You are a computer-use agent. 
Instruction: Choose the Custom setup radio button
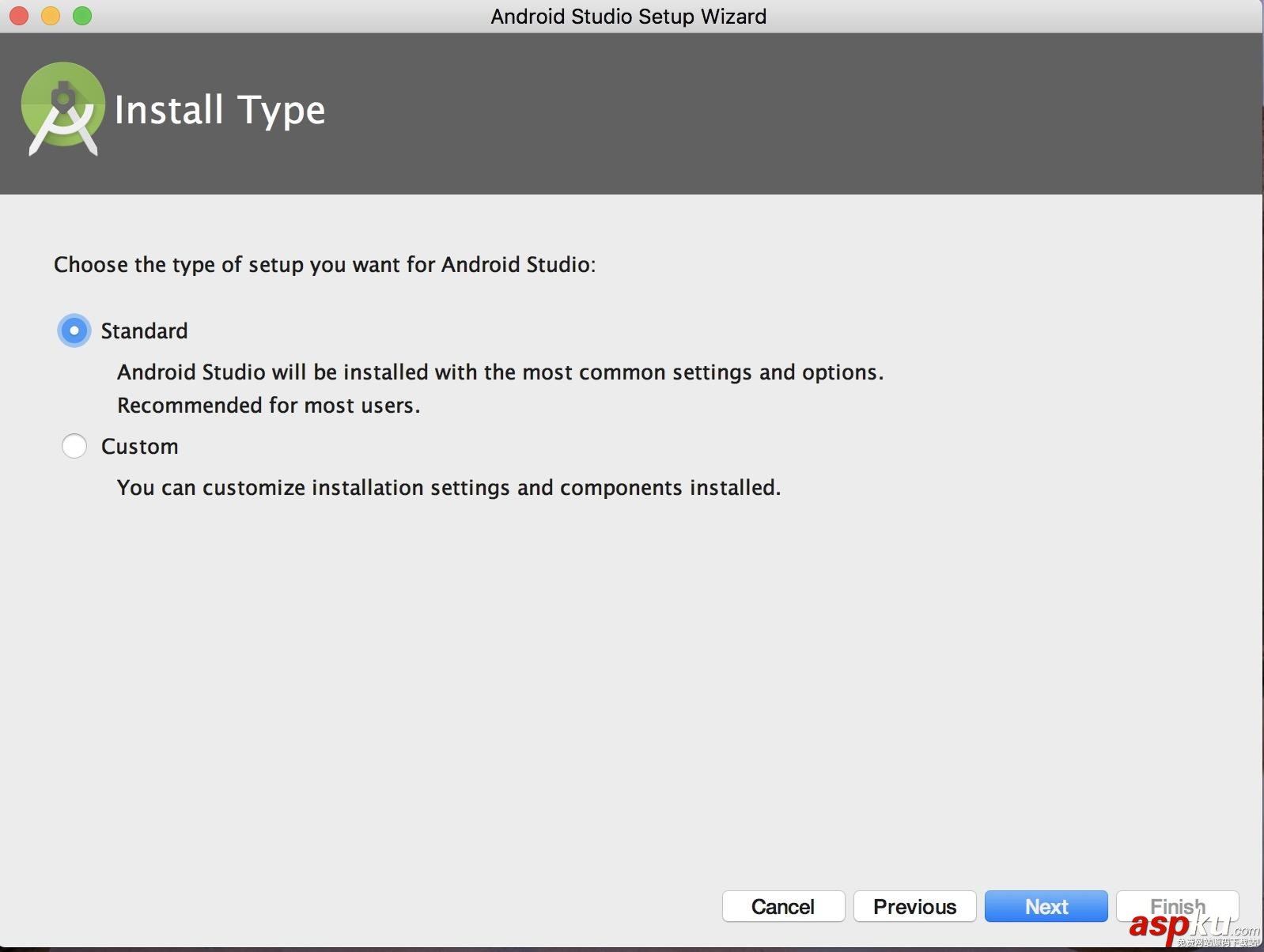point(74,446)
